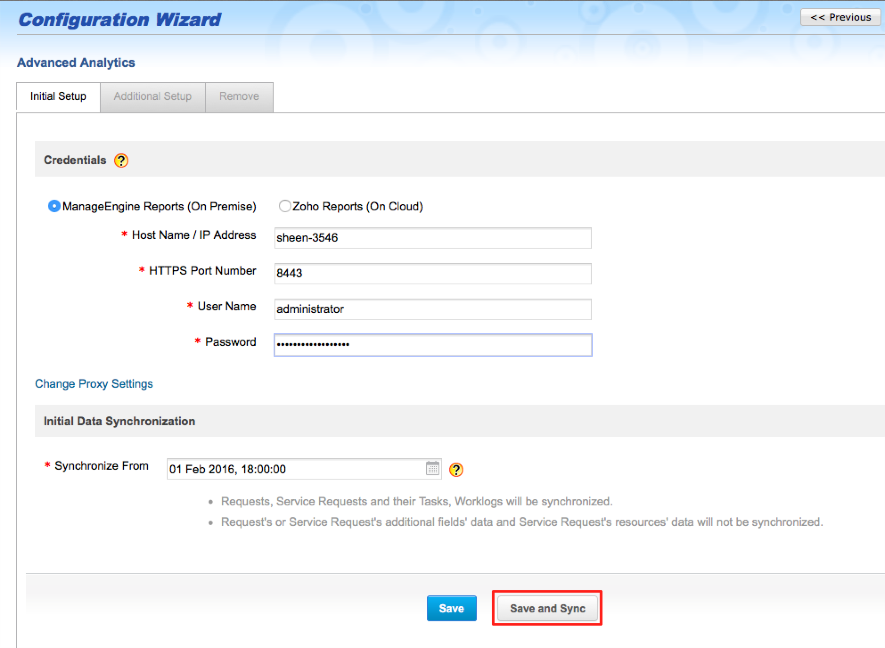The width and height of the screenshot is (885, 648).
Task: Click the Save button
Action: [451, 607]
